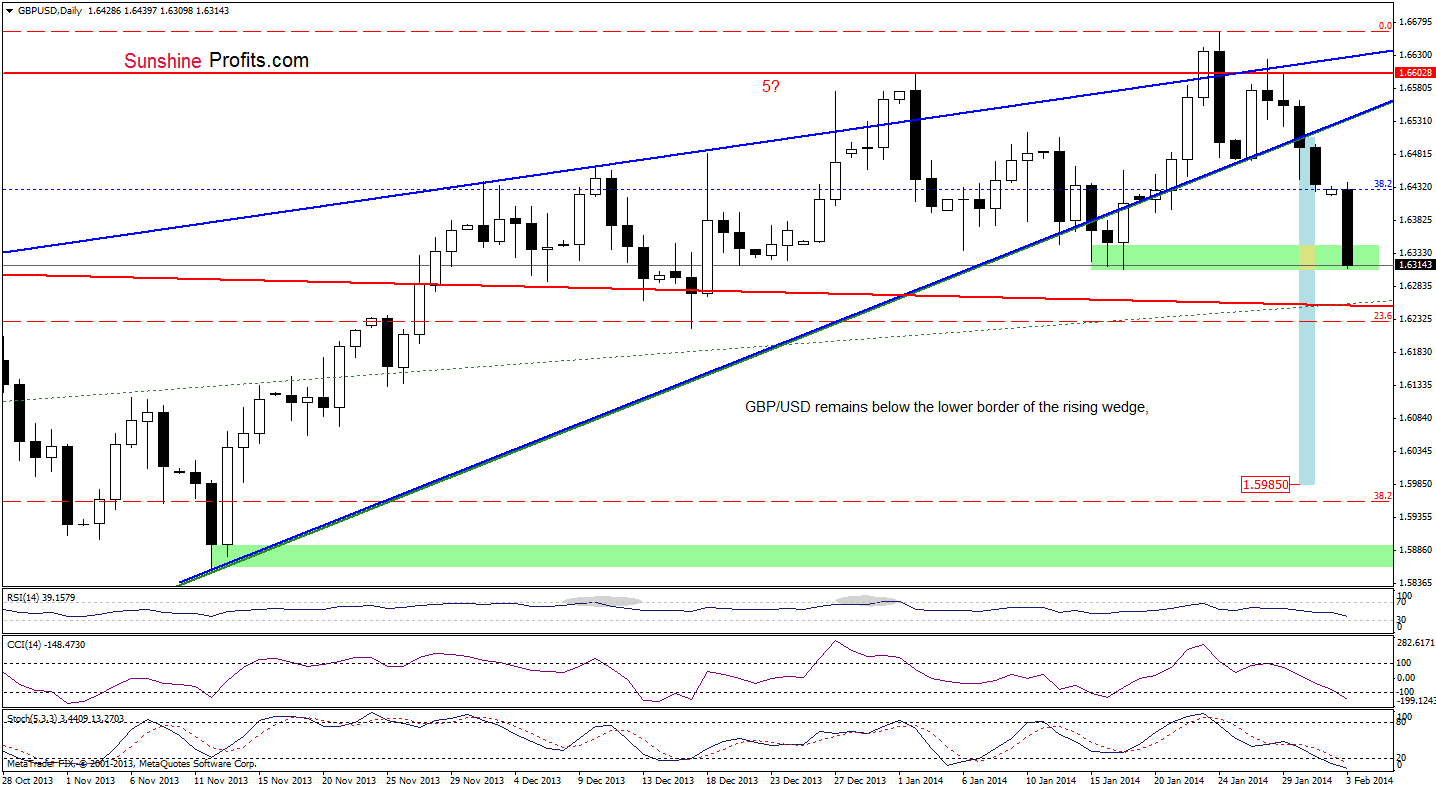Image resolution: width=1436 pixels, height=789 pixels.
Task: Click the 1.59355 price axis value
Action: [1416, 516]
